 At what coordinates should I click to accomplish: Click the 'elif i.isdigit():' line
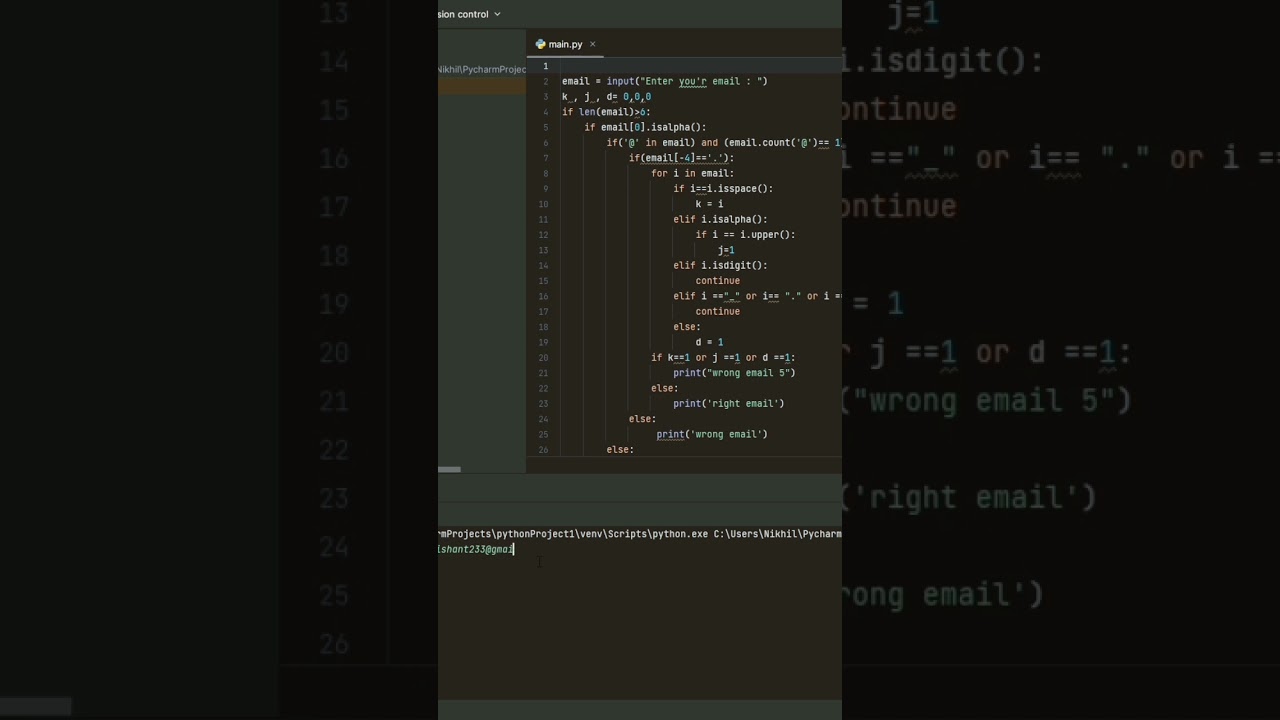pos(720,265)
